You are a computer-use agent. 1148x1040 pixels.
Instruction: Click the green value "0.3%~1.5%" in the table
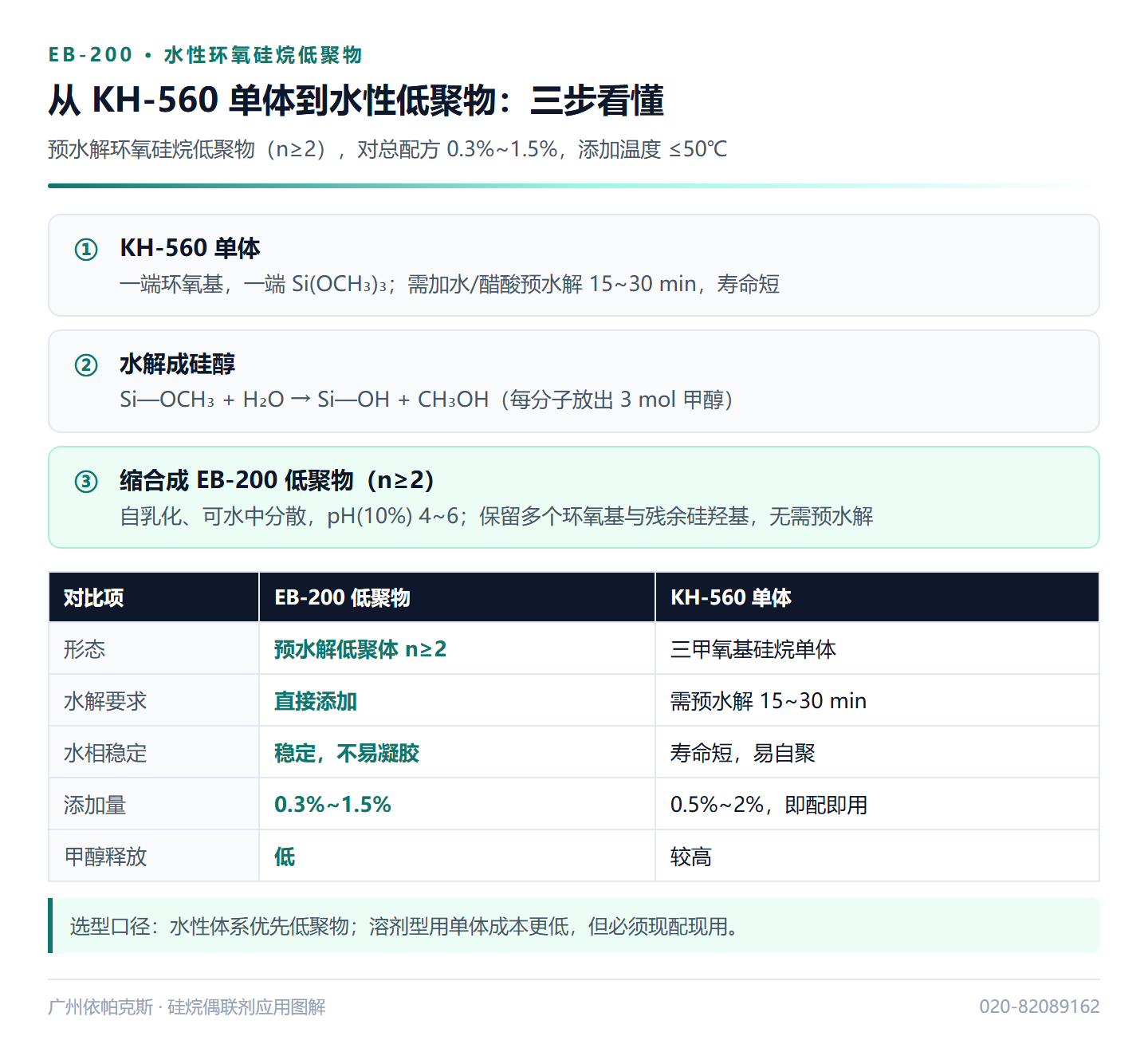point(332,805)
